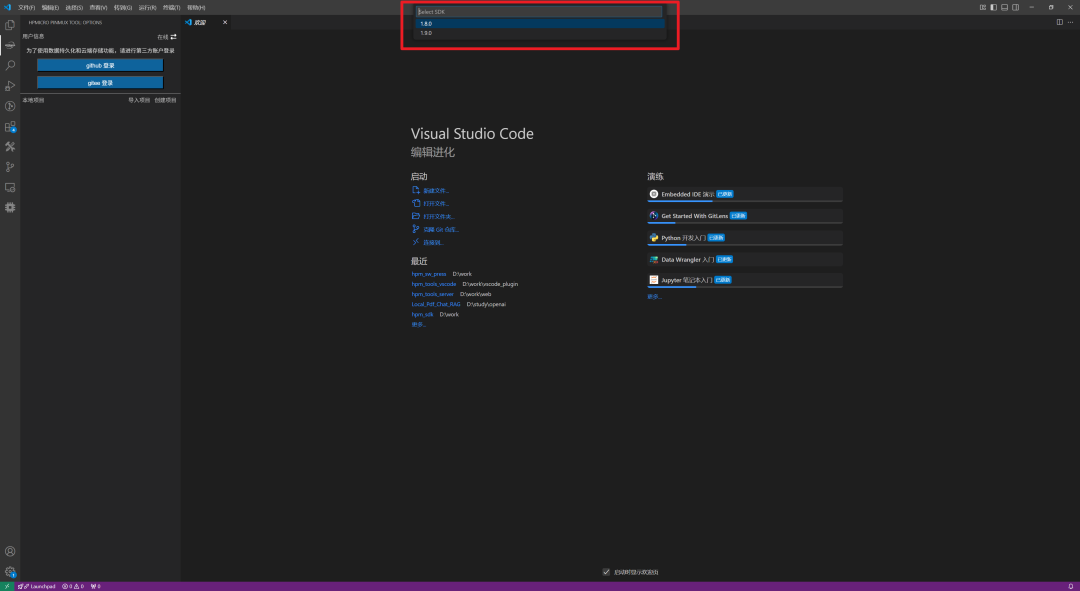Open the Run (R) menu
This screenshot has width=1080, height=591.
click(x=147, y=8)
